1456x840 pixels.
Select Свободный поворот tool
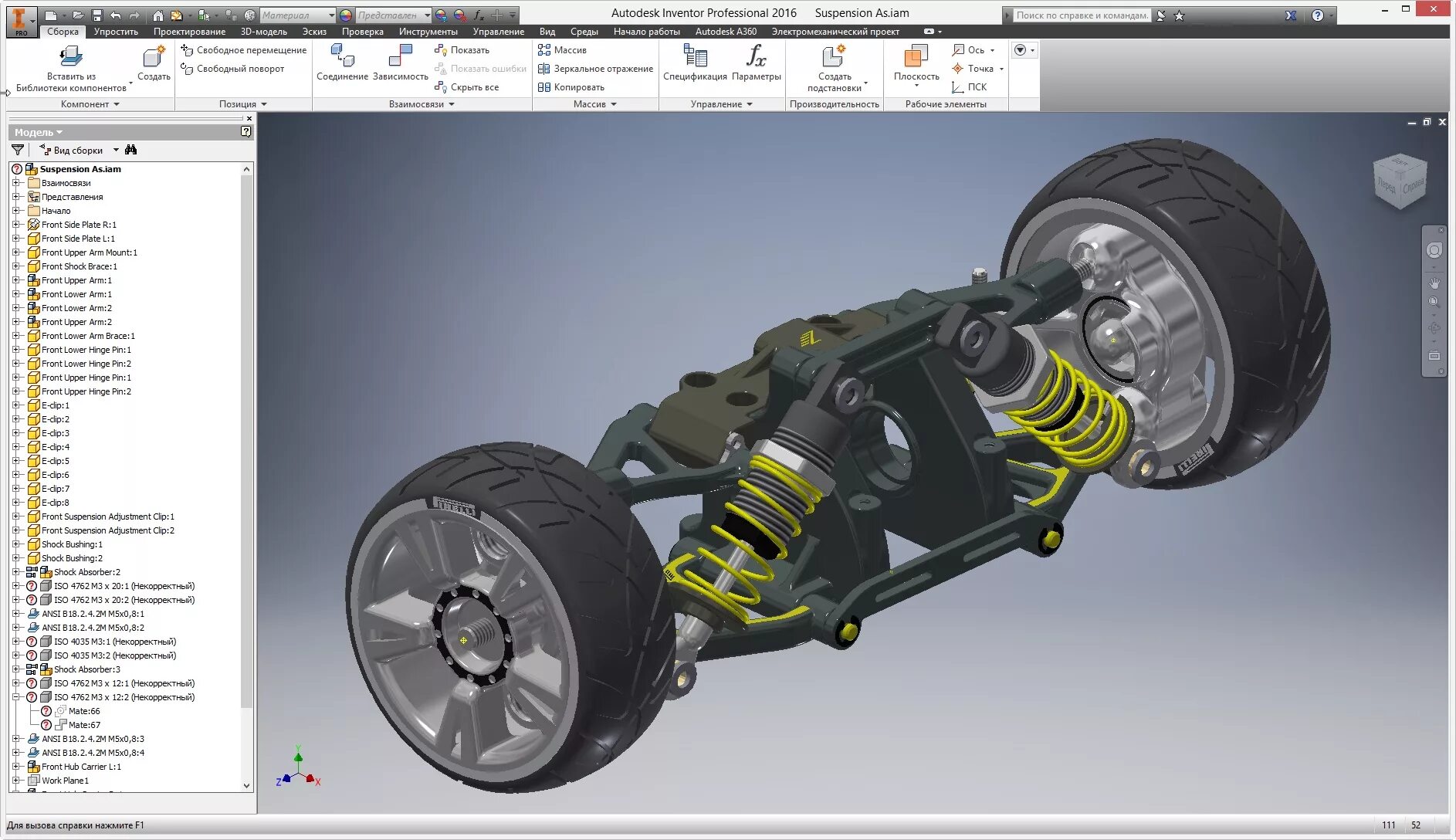coord(232,69)
